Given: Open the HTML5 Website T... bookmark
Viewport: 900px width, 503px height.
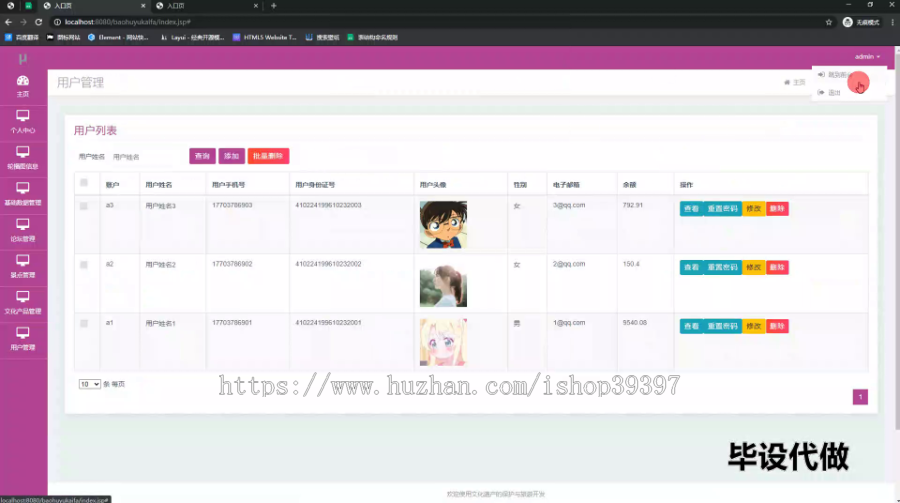Looking at the screenshot, I should [265, 37].
